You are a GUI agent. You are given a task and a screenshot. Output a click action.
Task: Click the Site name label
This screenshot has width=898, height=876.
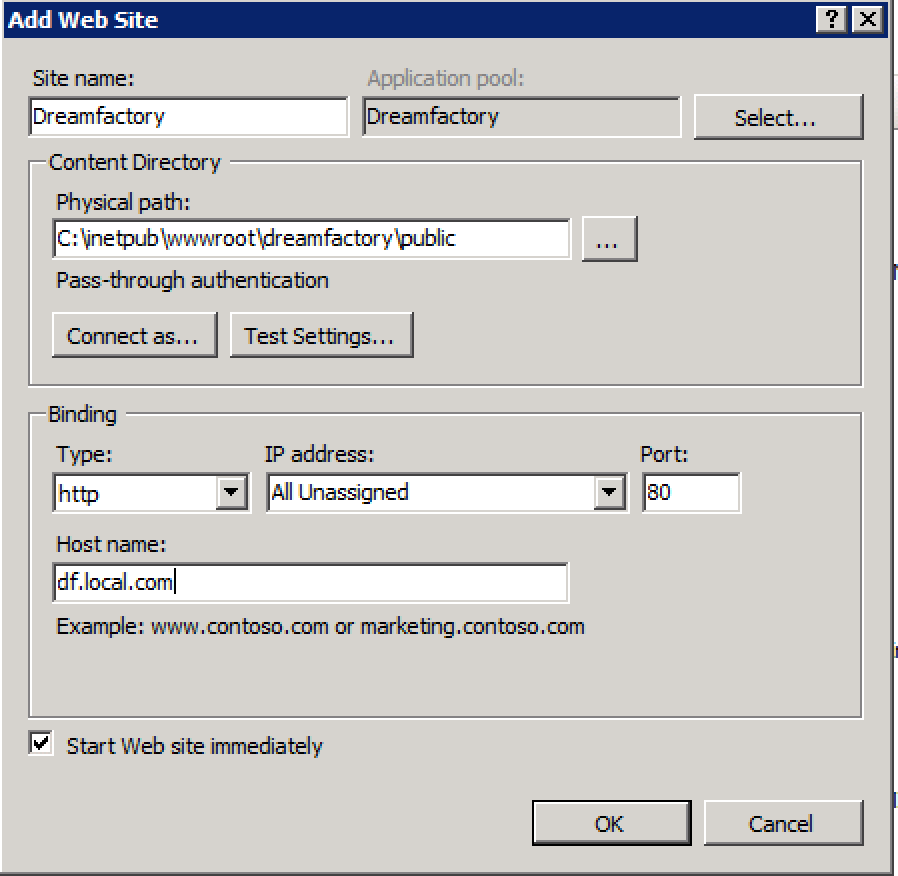pyautogui.click(x=83, y=78)
